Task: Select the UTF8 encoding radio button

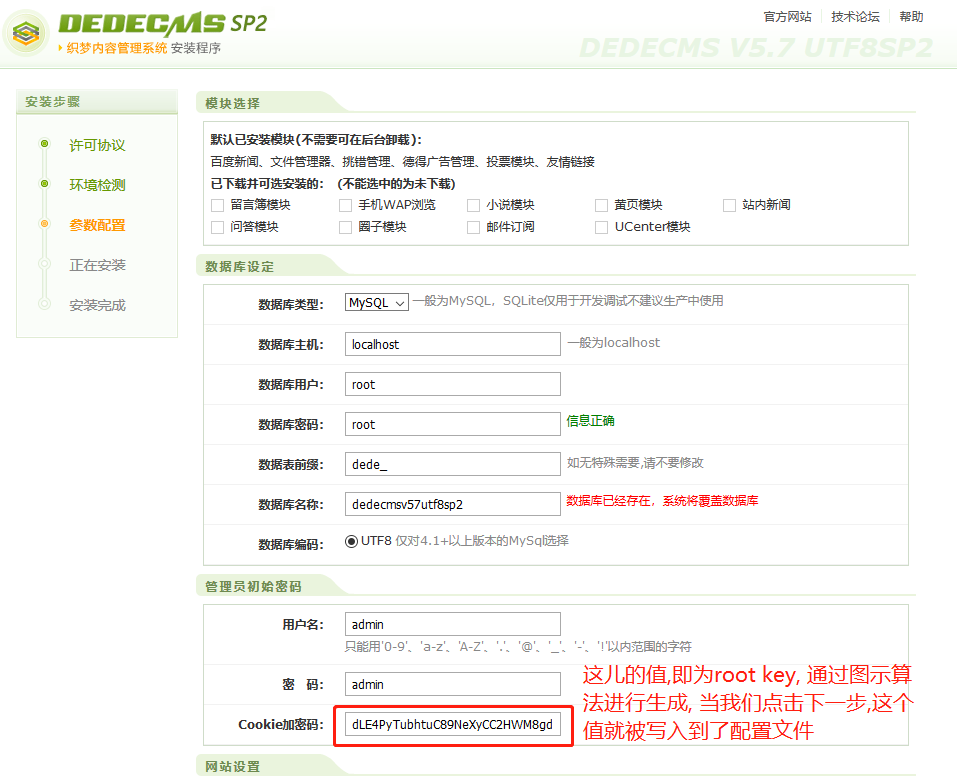Action: pyautogui.click(x=352, y=541)
